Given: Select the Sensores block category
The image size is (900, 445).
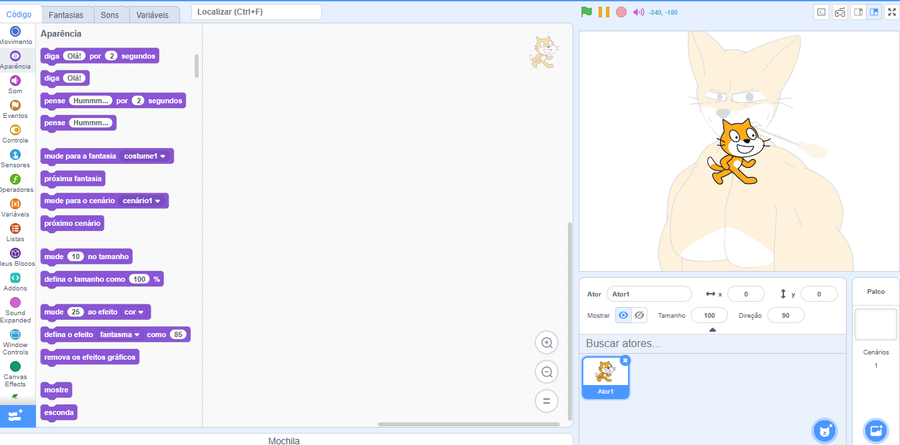Looking at the screenshot, I should coord(15,158).
